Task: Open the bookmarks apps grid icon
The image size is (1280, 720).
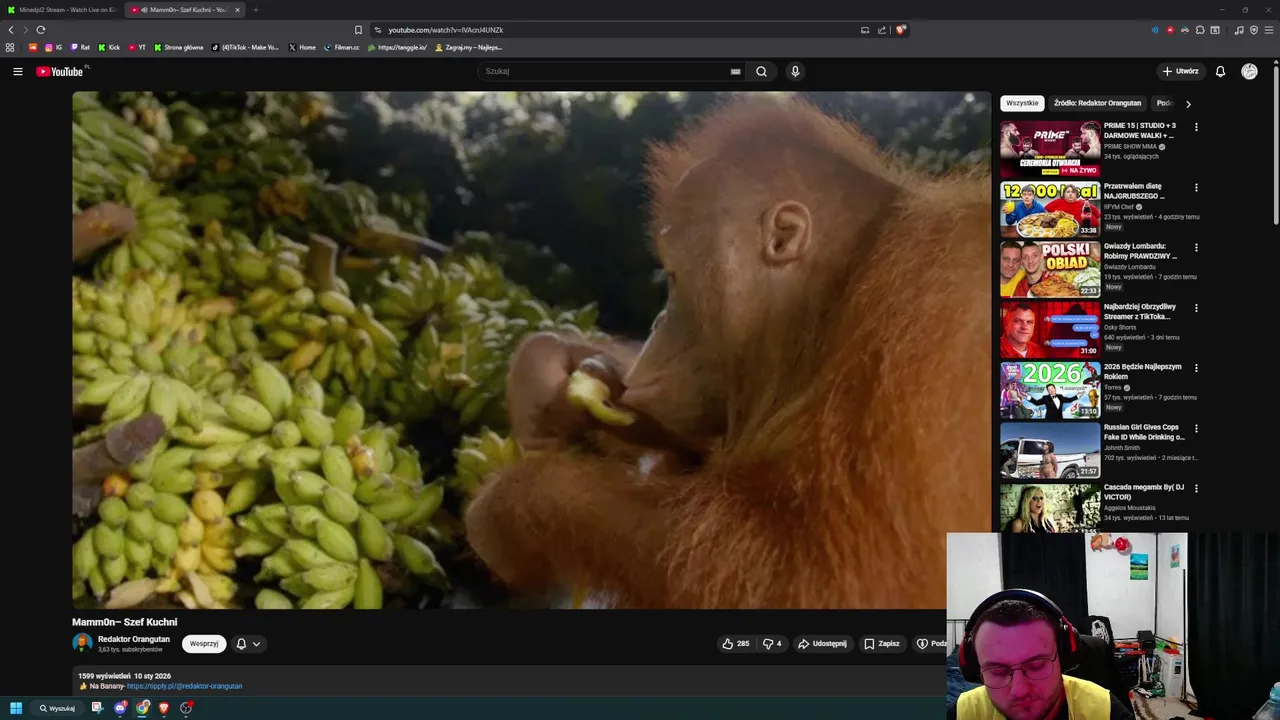Action: [10, 47]
